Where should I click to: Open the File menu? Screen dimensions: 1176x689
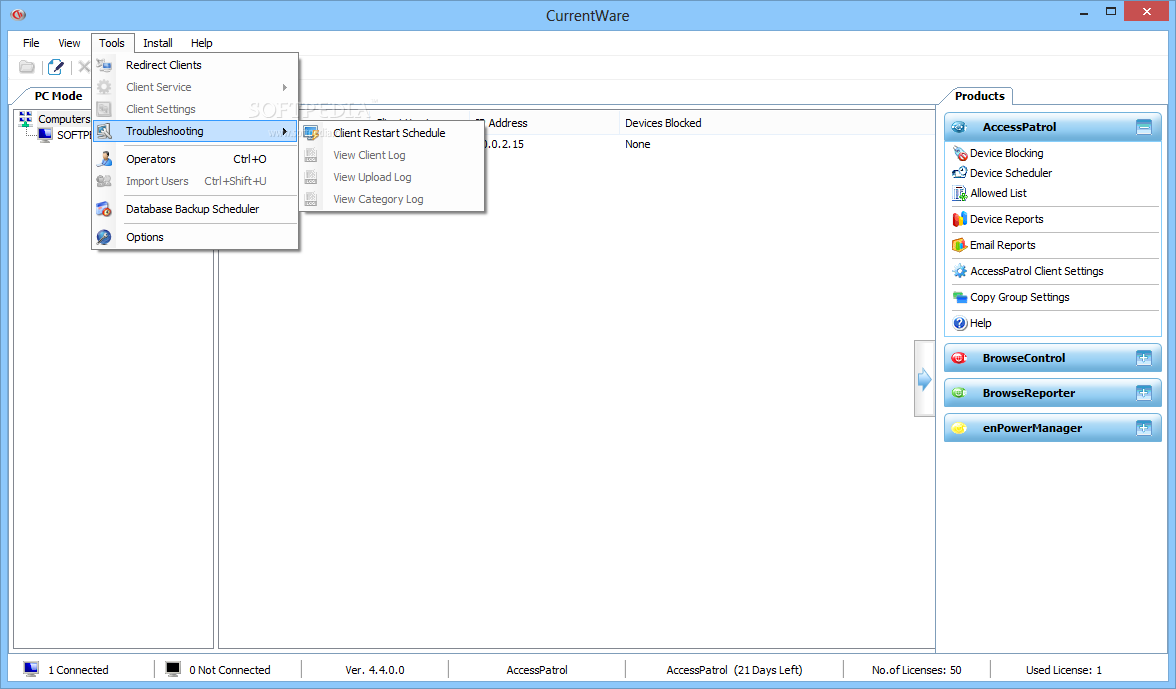click(x=31, y=43)
